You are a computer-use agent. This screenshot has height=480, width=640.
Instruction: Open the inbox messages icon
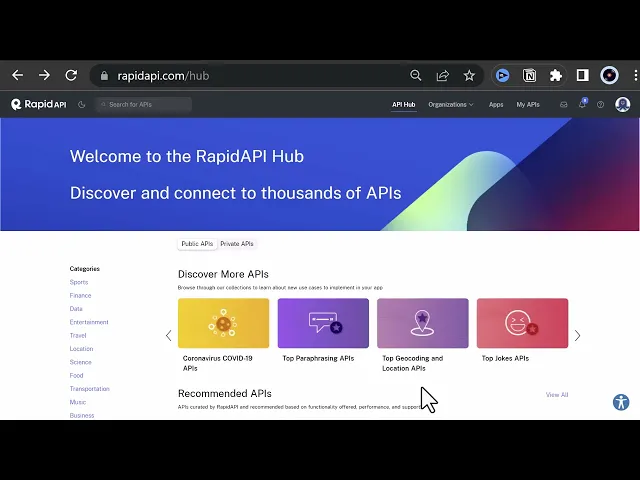tap(564, 104)
